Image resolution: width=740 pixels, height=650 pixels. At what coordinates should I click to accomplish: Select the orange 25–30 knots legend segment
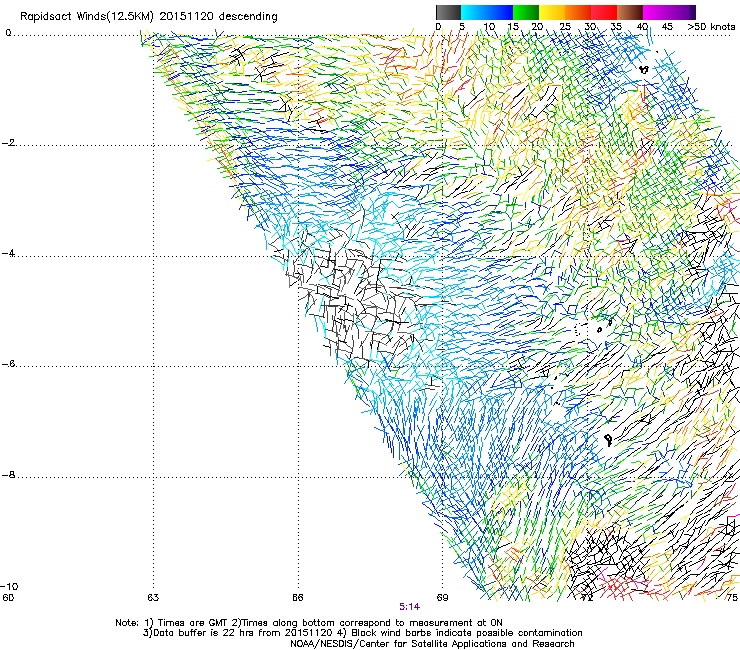[x=578, y=12]
